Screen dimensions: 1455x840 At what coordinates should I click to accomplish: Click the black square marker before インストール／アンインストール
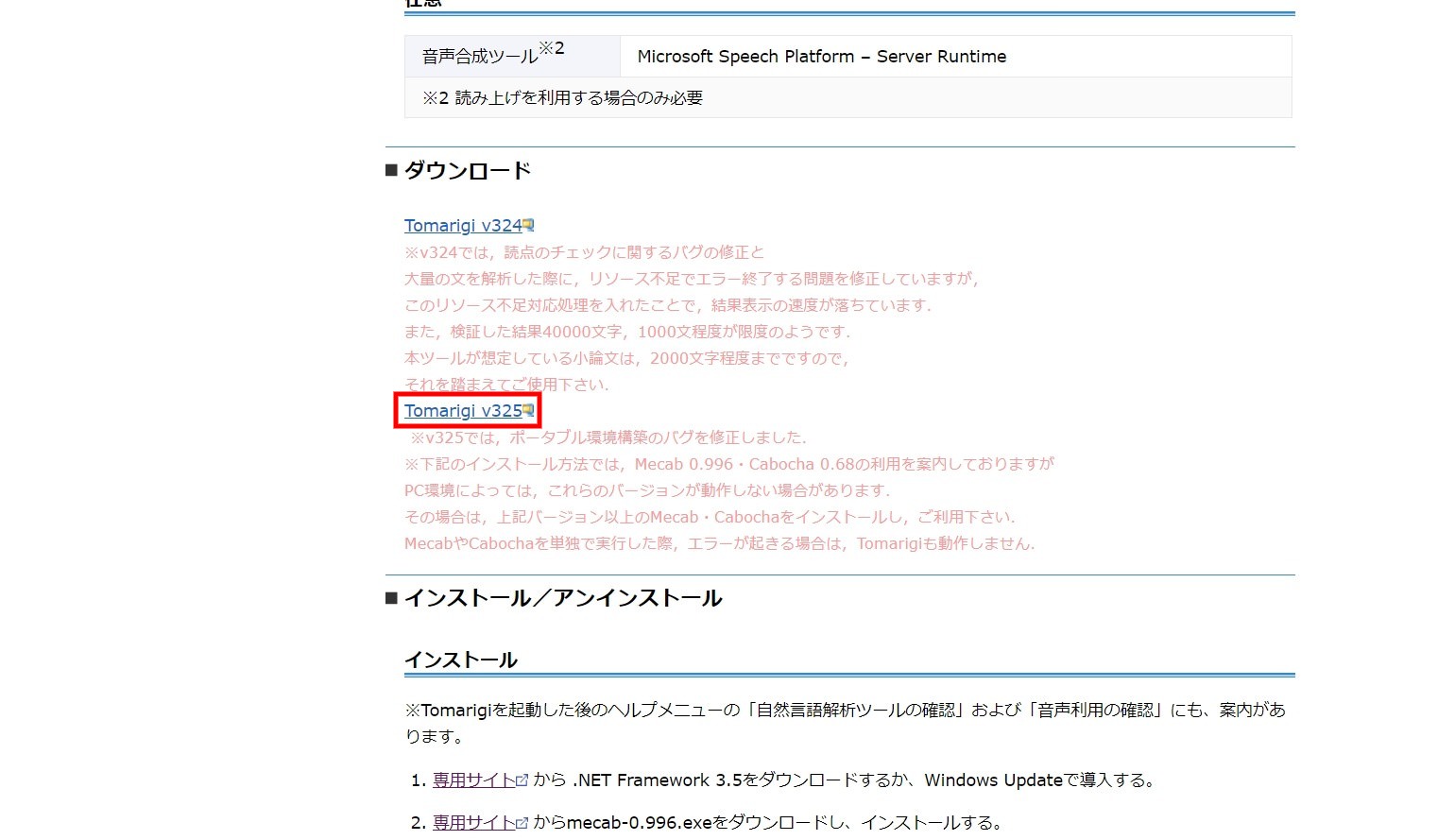[x=391, y=596]
